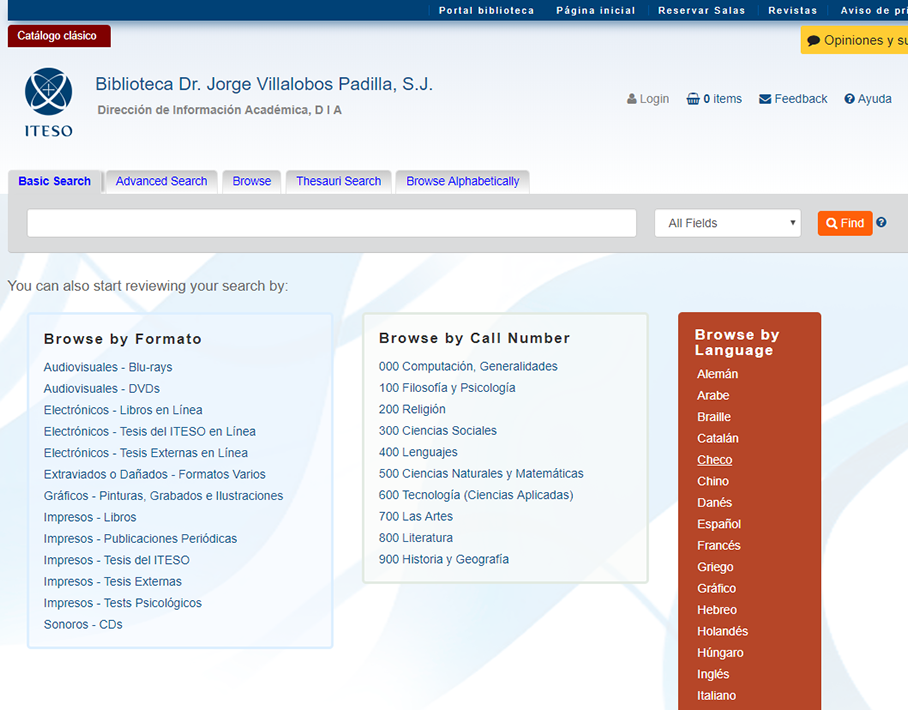This screenshot has width=908, height=710.
Task: Open call number 700 Las Artes
Action: point(416,517)
